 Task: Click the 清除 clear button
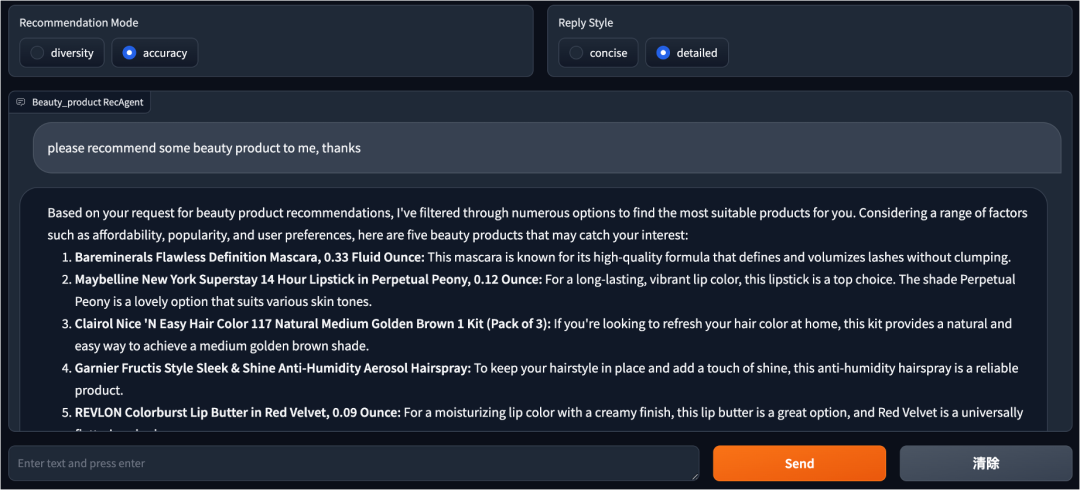pos(985,463)
